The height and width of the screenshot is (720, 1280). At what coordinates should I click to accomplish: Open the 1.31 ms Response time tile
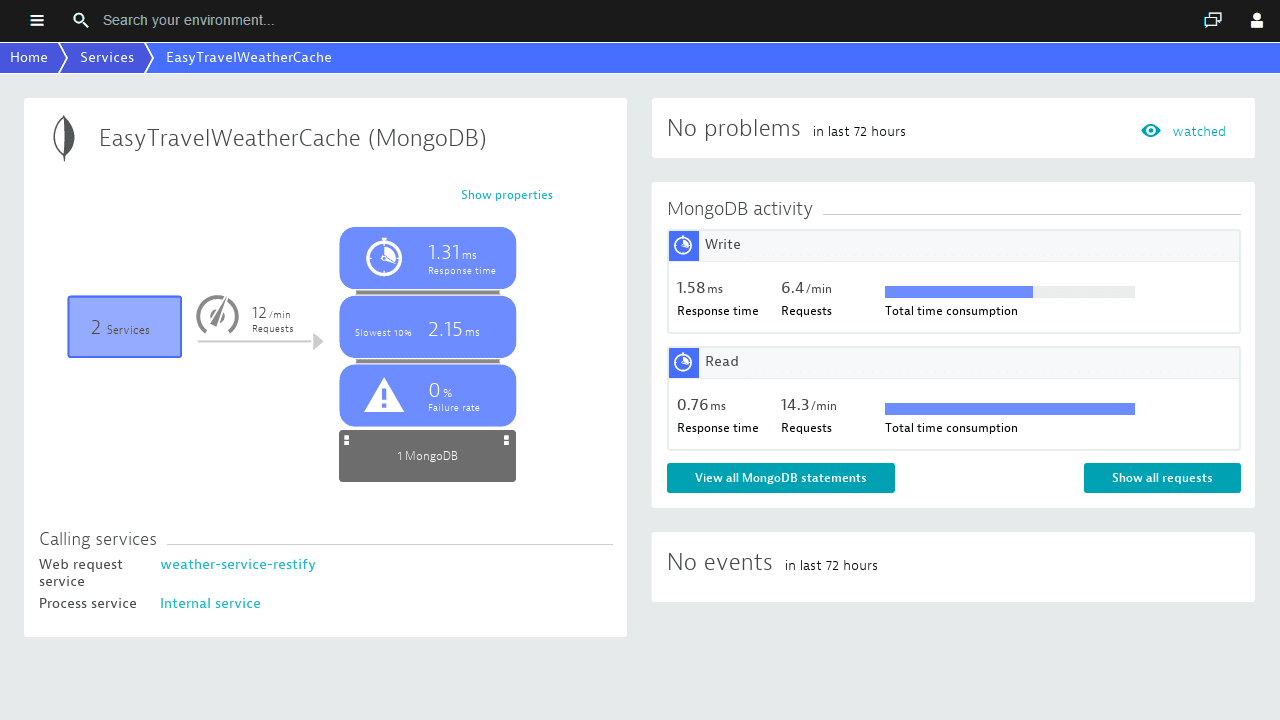click(428, 258)
